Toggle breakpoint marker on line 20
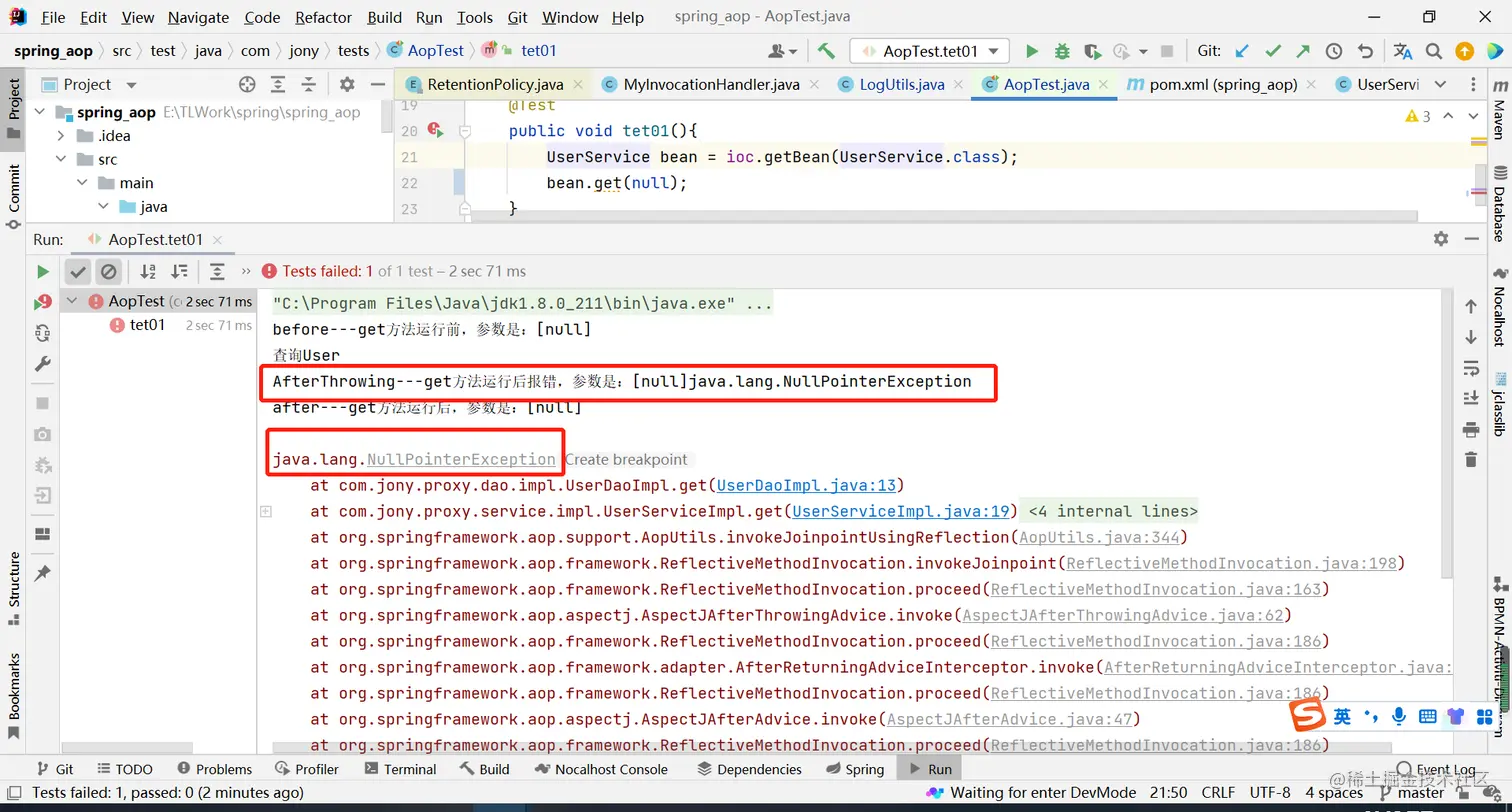Image resolution: width=1512 pixels, height=812 pixels. 434,129
